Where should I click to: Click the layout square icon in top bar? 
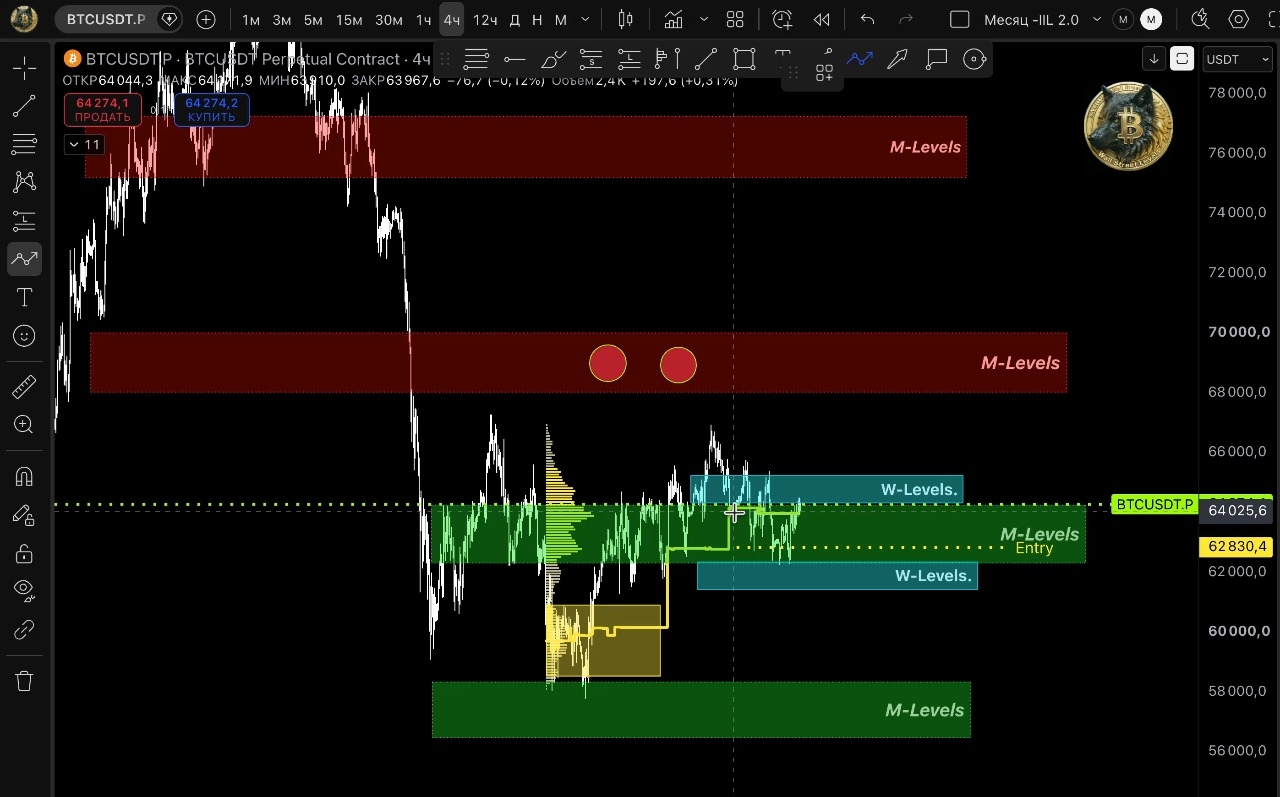point(959,19)
